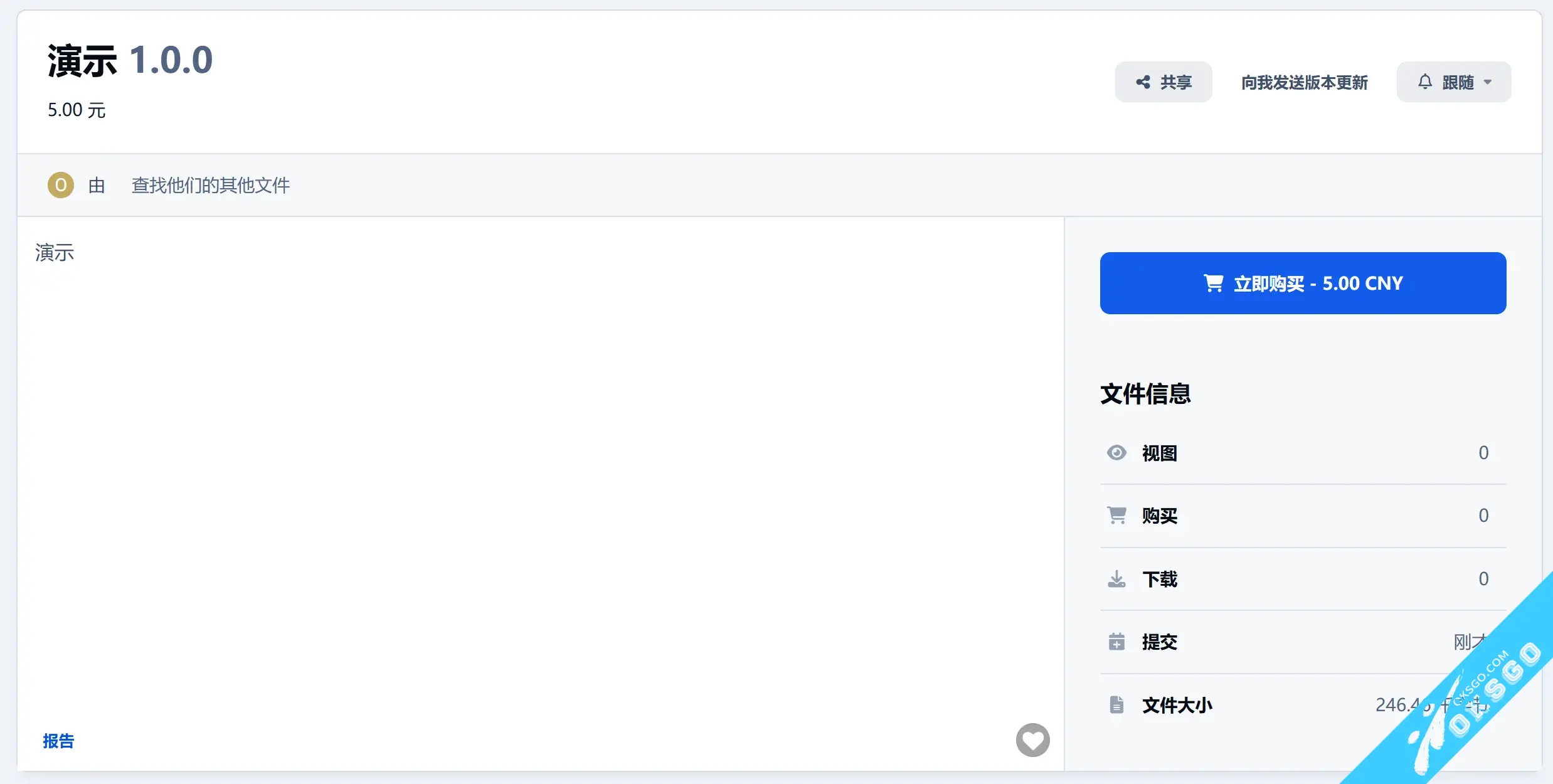Click the blue 立即购买 - 5.00 CNY button
Viewport: 1553px width, 784px height.
point(1303,283)
